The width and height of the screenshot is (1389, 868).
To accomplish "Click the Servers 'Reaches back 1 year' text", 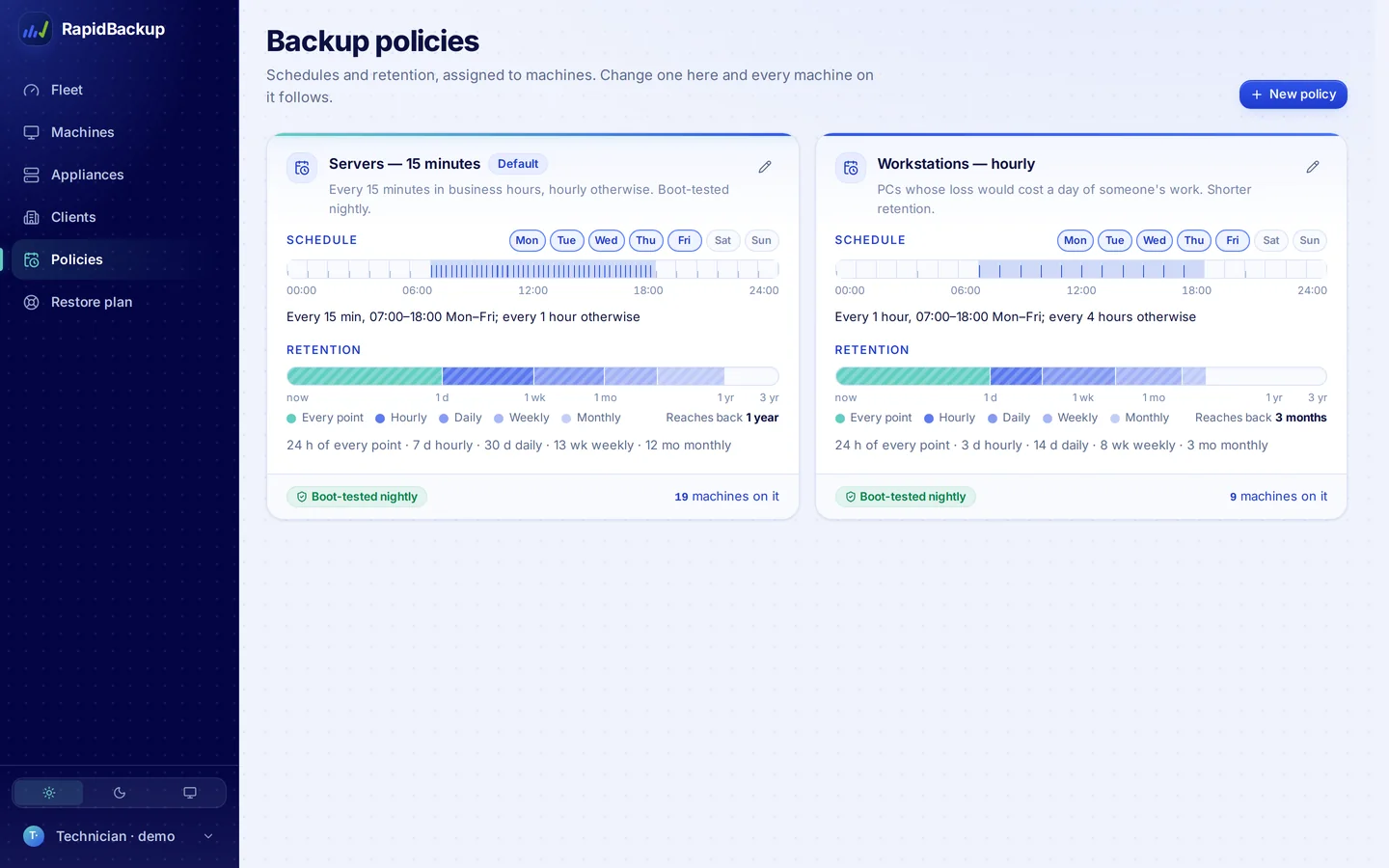I will click(x=722, y=418).
